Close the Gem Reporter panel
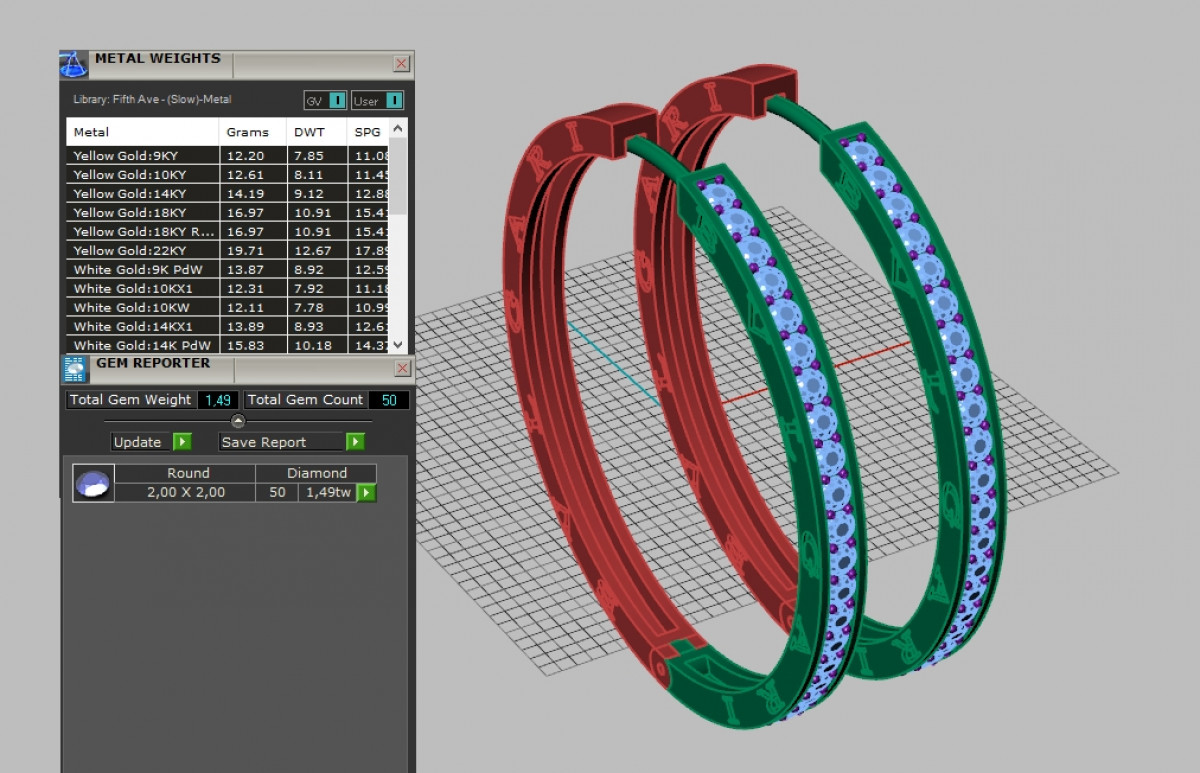 coord(401,369)
